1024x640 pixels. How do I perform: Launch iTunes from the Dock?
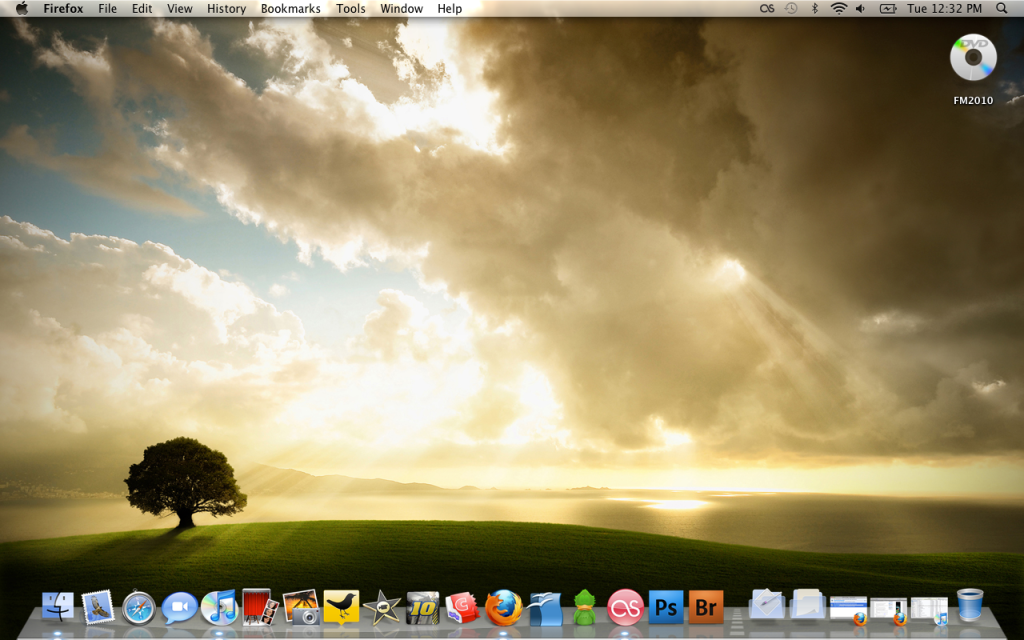[219, 607]
